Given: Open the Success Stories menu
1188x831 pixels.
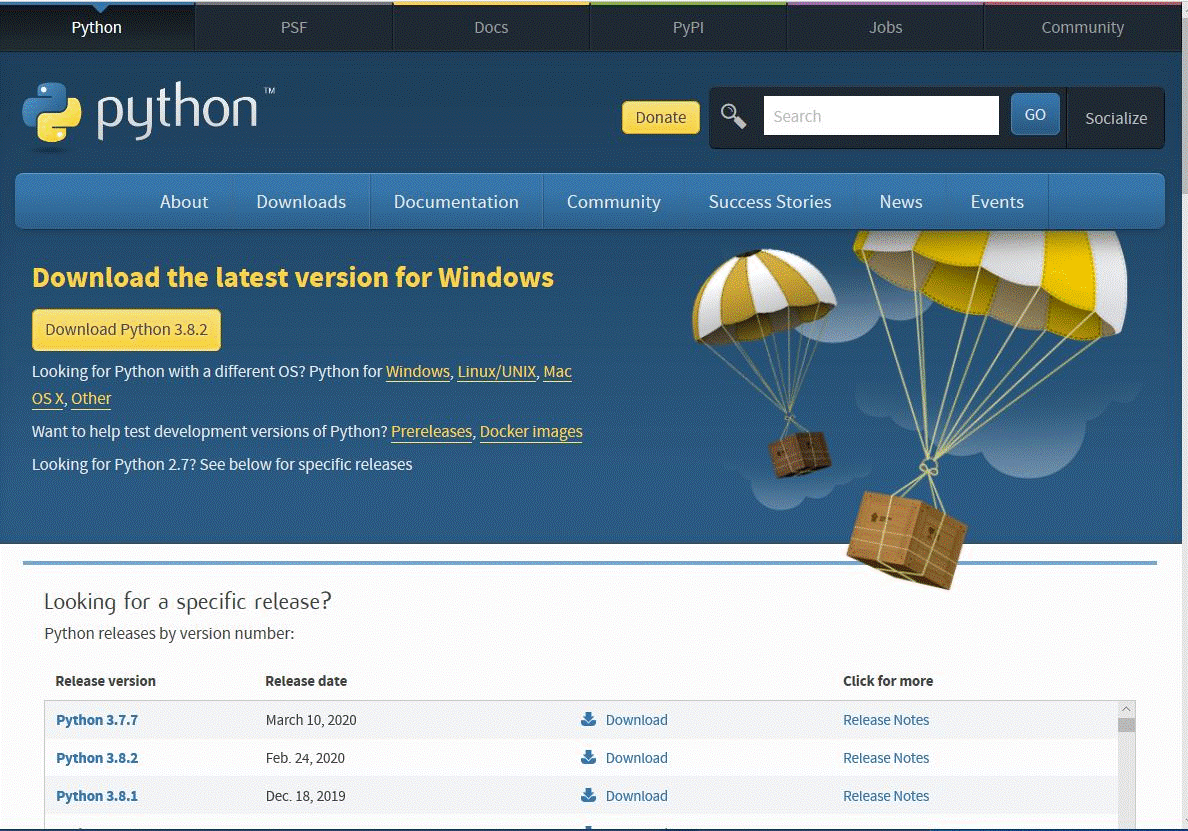Looking at the screenshot, I should coord(770,202).
